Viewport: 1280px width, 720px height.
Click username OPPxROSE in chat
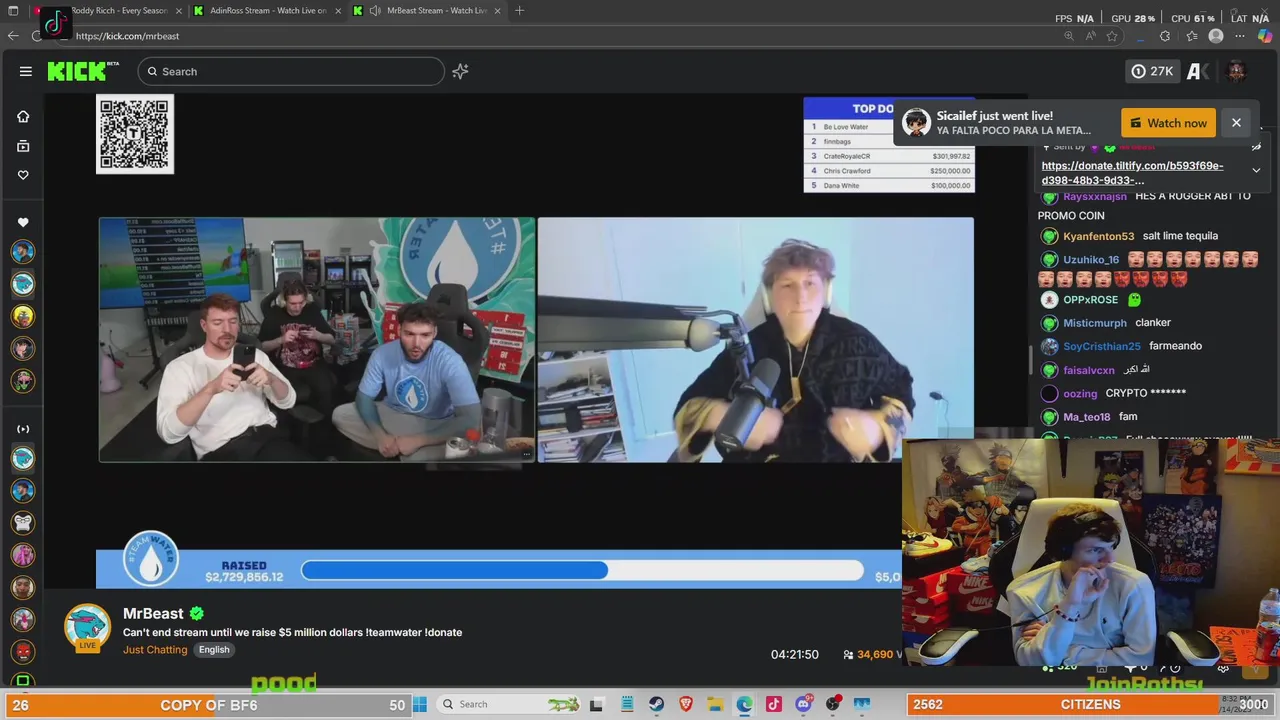[x=1090, y=300]
